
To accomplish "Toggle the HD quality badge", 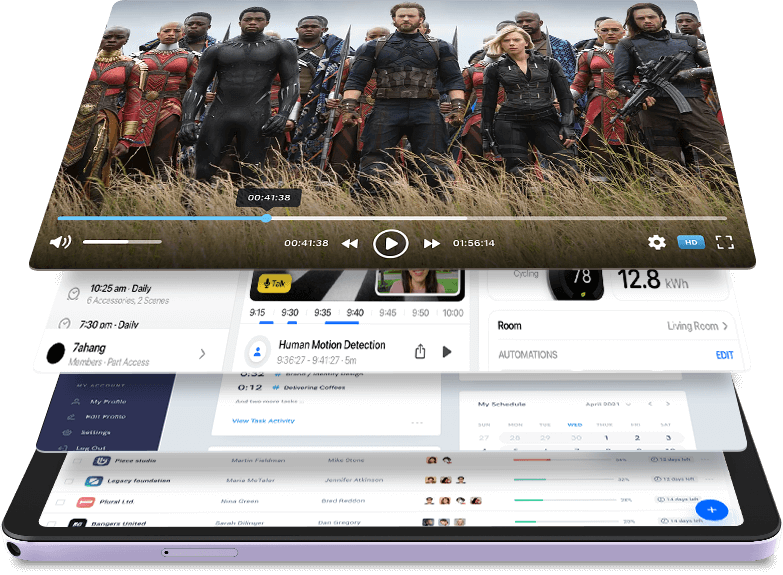I will (691, 242).
